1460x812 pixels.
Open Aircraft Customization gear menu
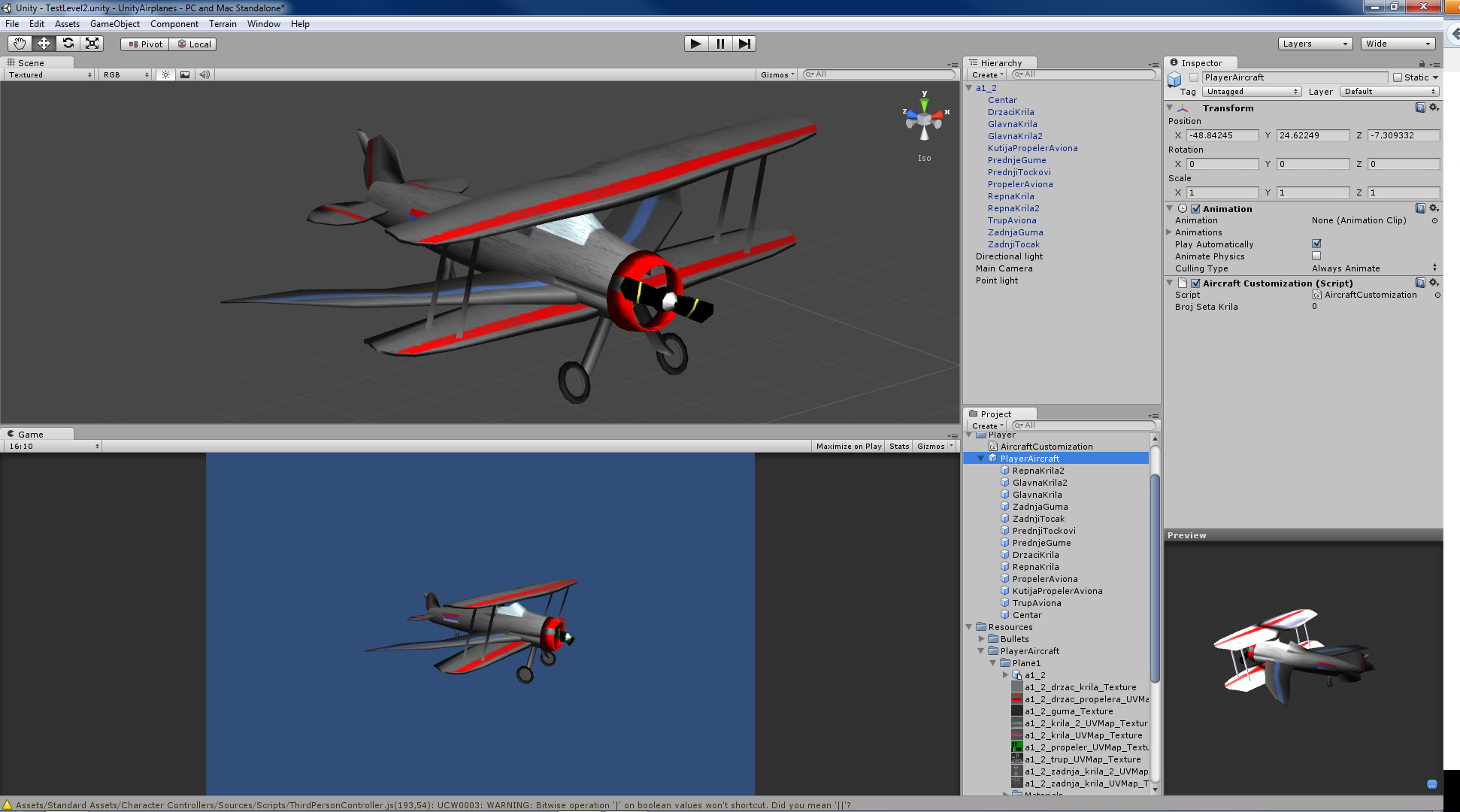click(x=1434, y=283)
